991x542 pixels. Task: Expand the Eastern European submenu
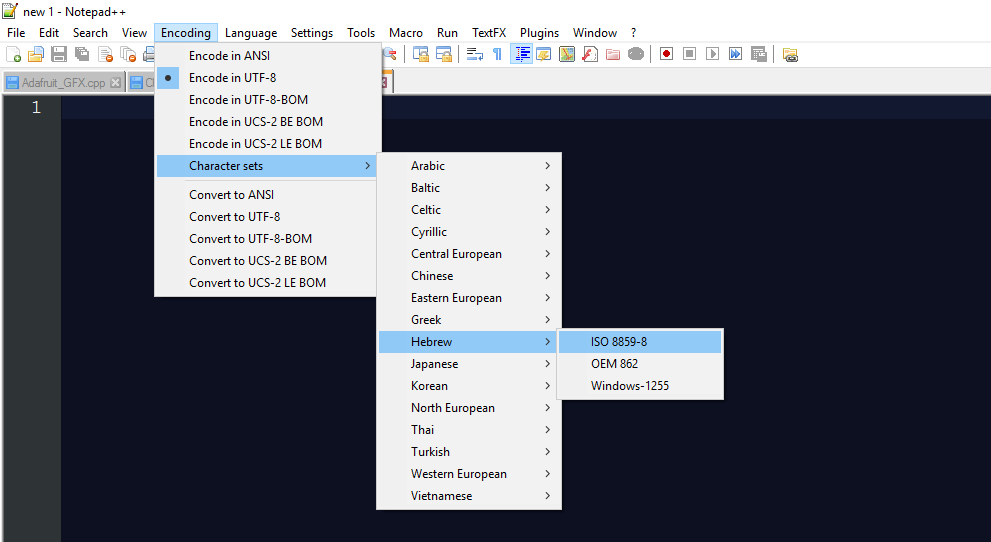point(469,298)
